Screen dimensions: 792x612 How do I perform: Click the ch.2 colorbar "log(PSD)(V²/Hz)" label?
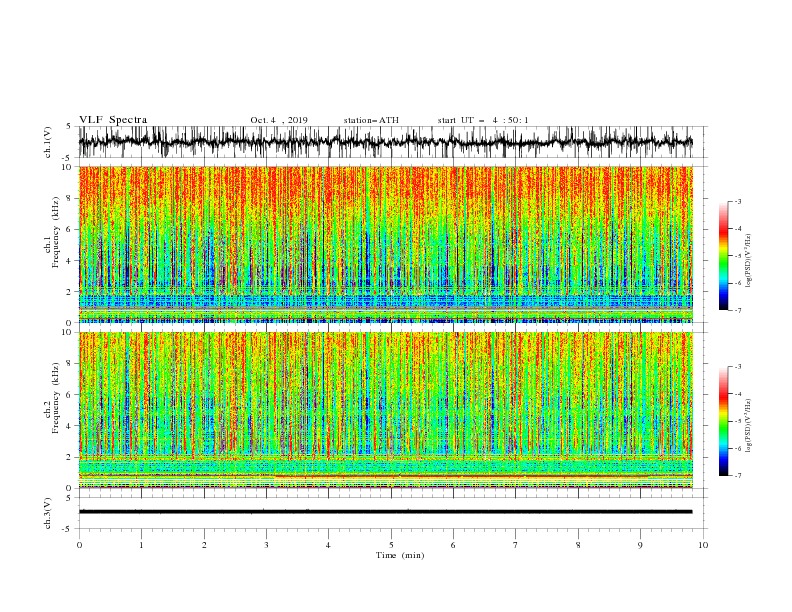tap(749, 426)
